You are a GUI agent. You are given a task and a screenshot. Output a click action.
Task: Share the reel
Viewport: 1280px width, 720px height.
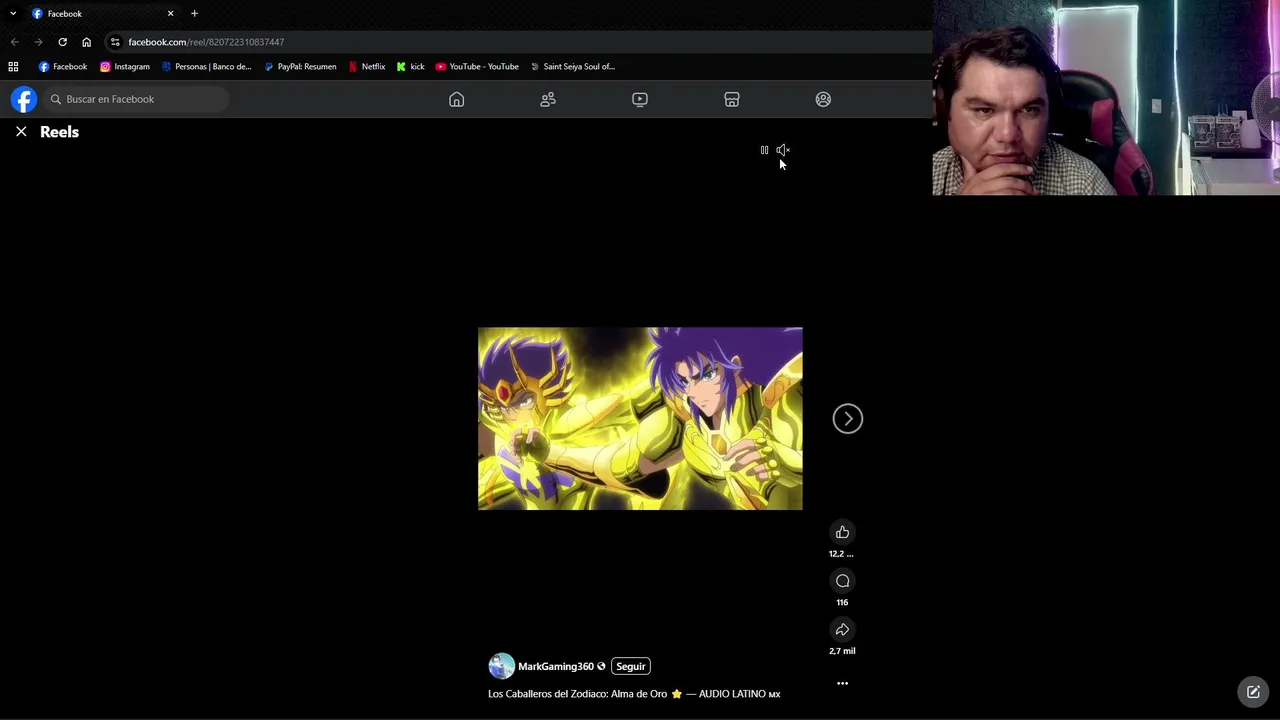(x=842, y=629)
